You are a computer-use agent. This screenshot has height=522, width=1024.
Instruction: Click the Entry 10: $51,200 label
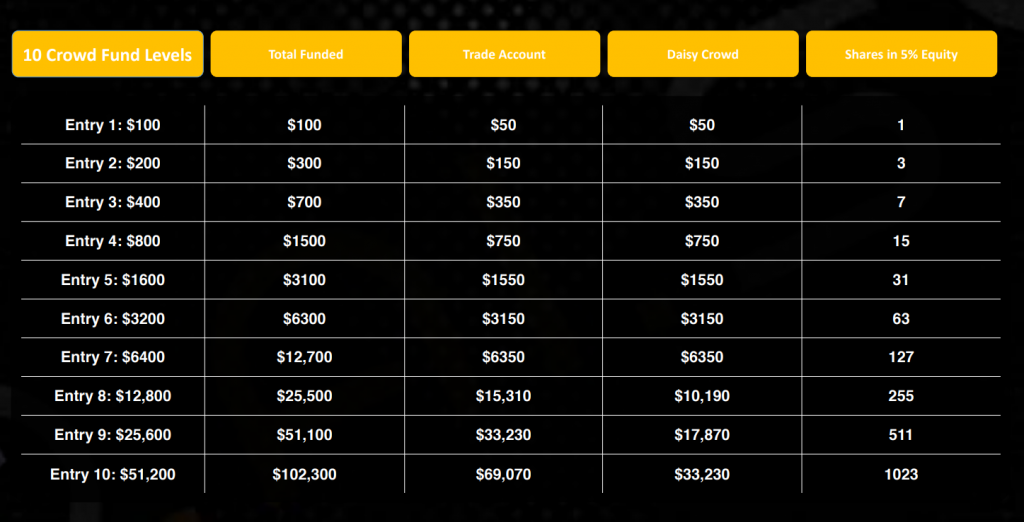112,474
